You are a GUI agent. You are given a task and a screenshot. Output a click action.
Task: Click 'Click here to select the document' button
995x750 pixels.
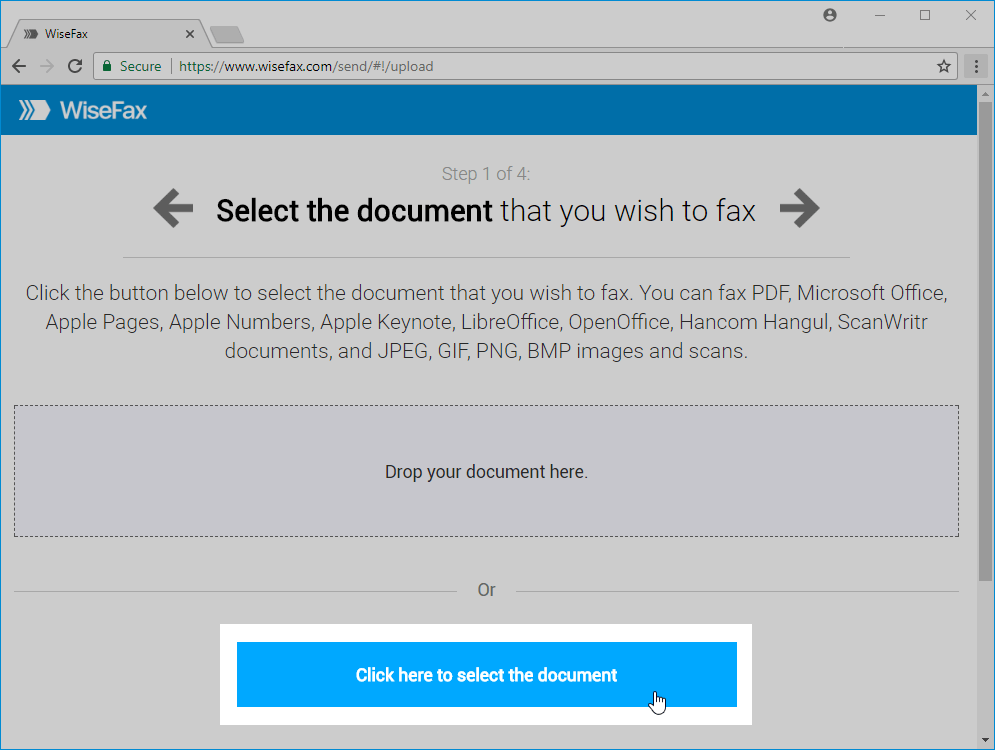pyautogui.click(x=487, y=674)
